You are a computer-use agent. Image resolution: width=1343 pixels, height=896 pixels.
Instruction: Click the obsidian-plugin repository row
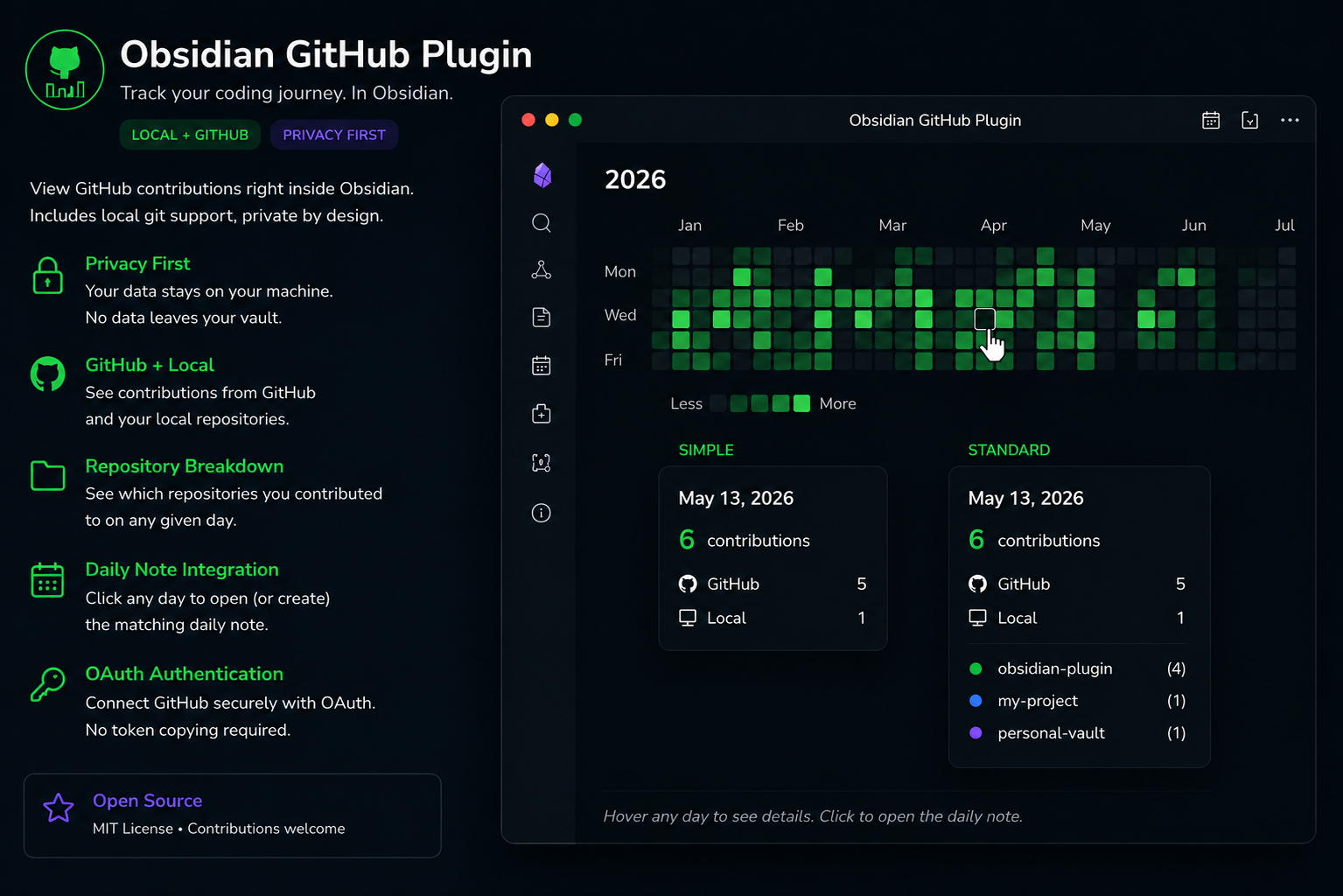pos(1078,668)
